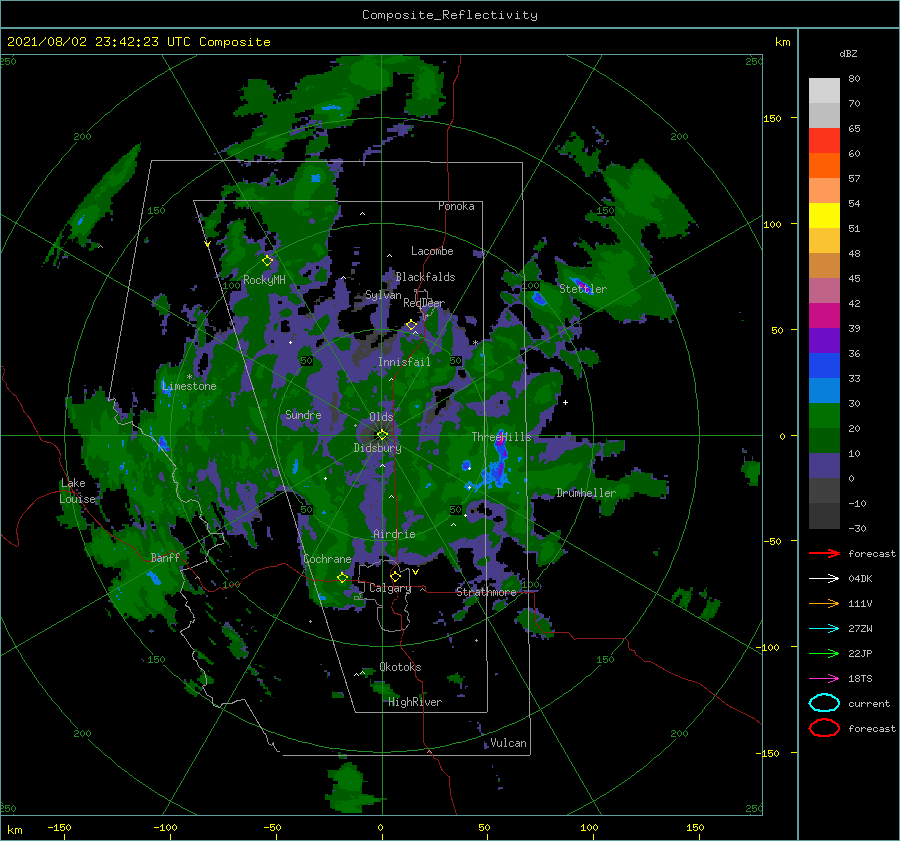The height and width of the screenshot is (841, 900).
Task: Select the Okotoks label on map
Action: [x=400, y=666]
